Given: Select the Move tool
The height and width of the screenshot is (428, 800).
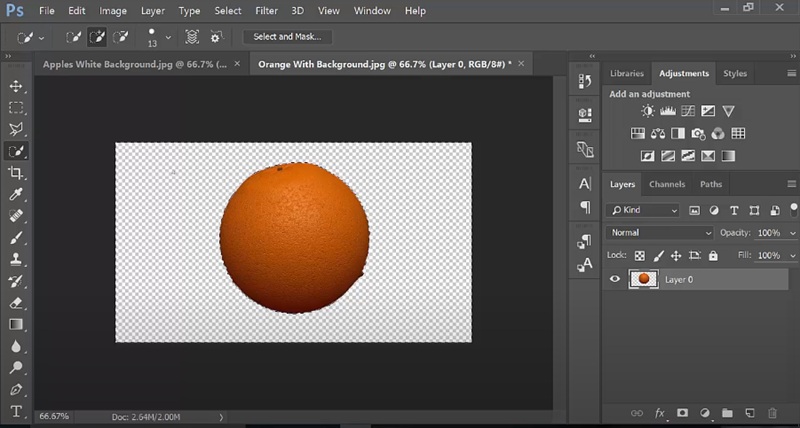Looking at the screenshot, I should pos(16,86).
